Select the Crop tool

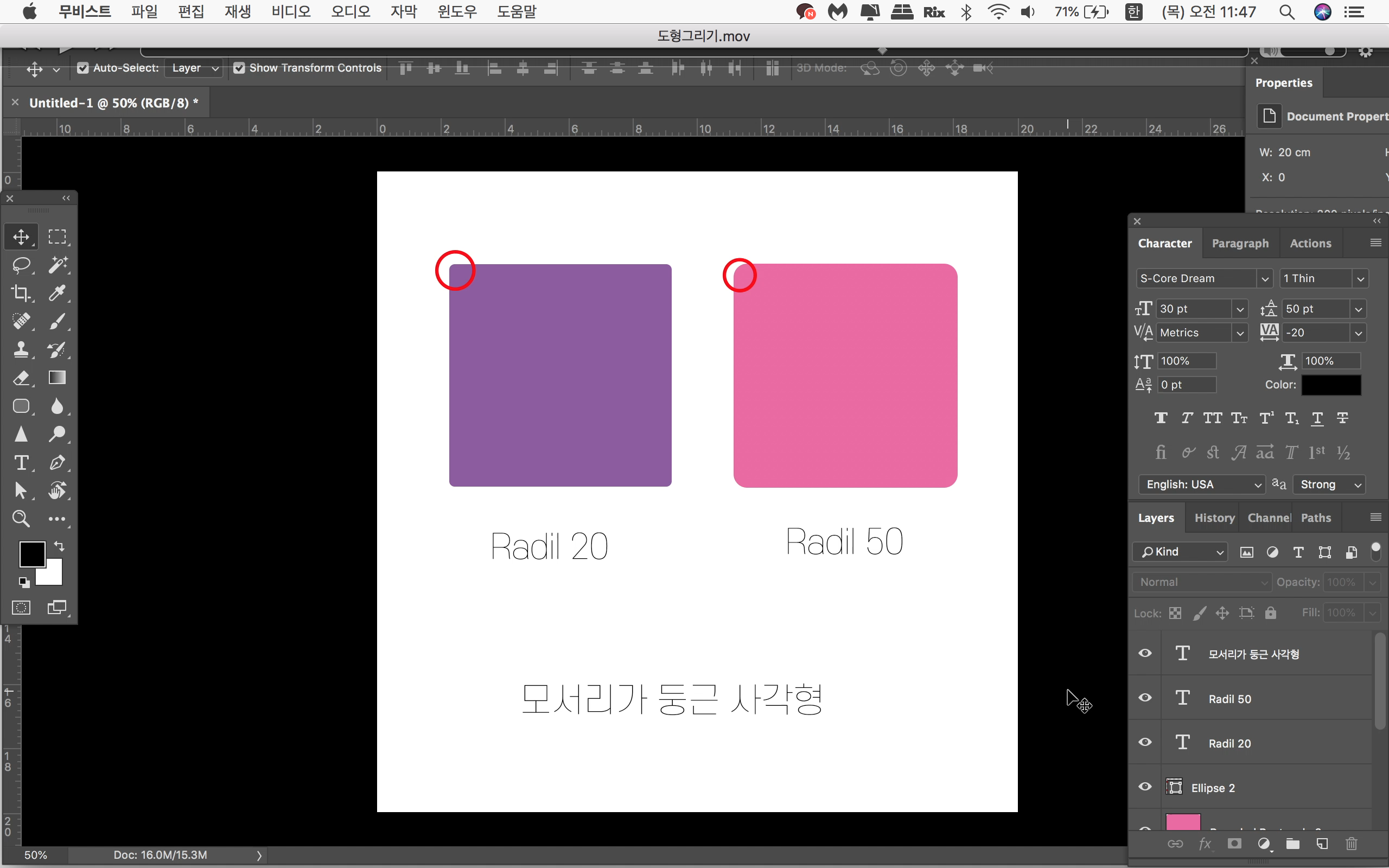[21, 293]
